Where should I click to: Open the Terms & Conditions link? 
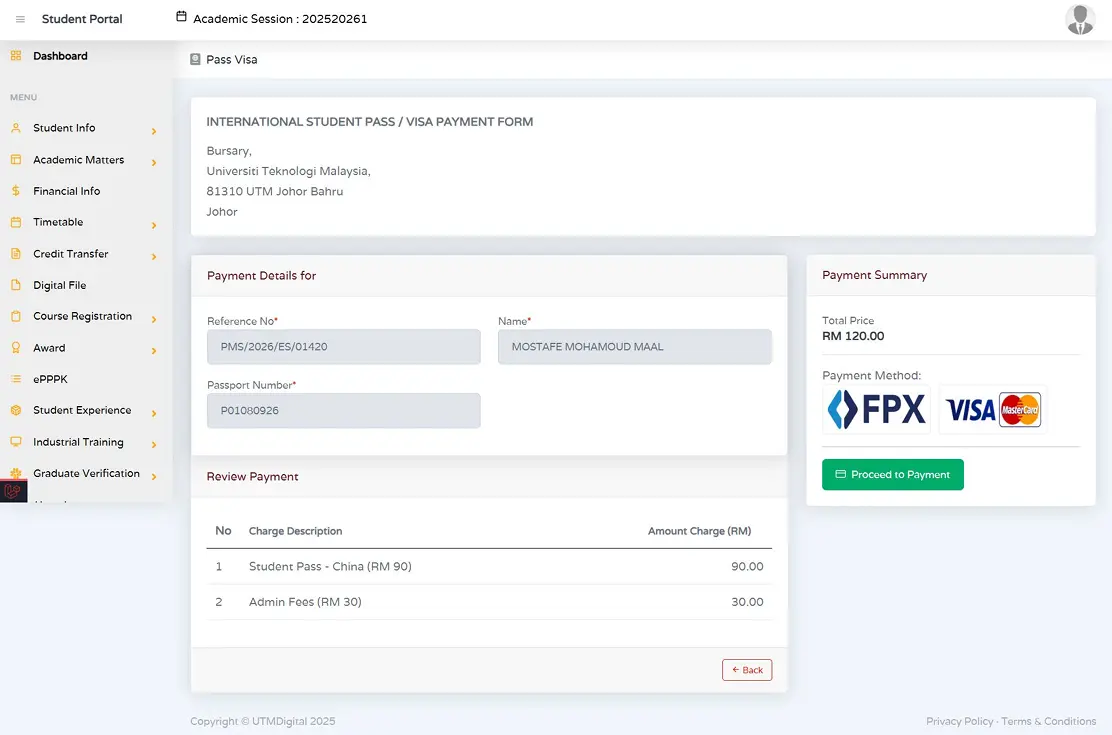[x=1048, y=722]
